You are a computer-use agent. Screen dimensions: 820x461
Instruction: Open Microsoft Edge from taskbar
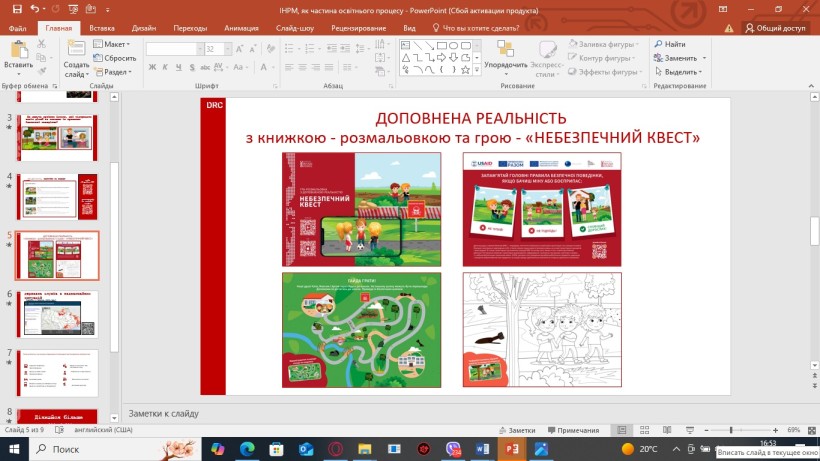(x=247, y=449)
